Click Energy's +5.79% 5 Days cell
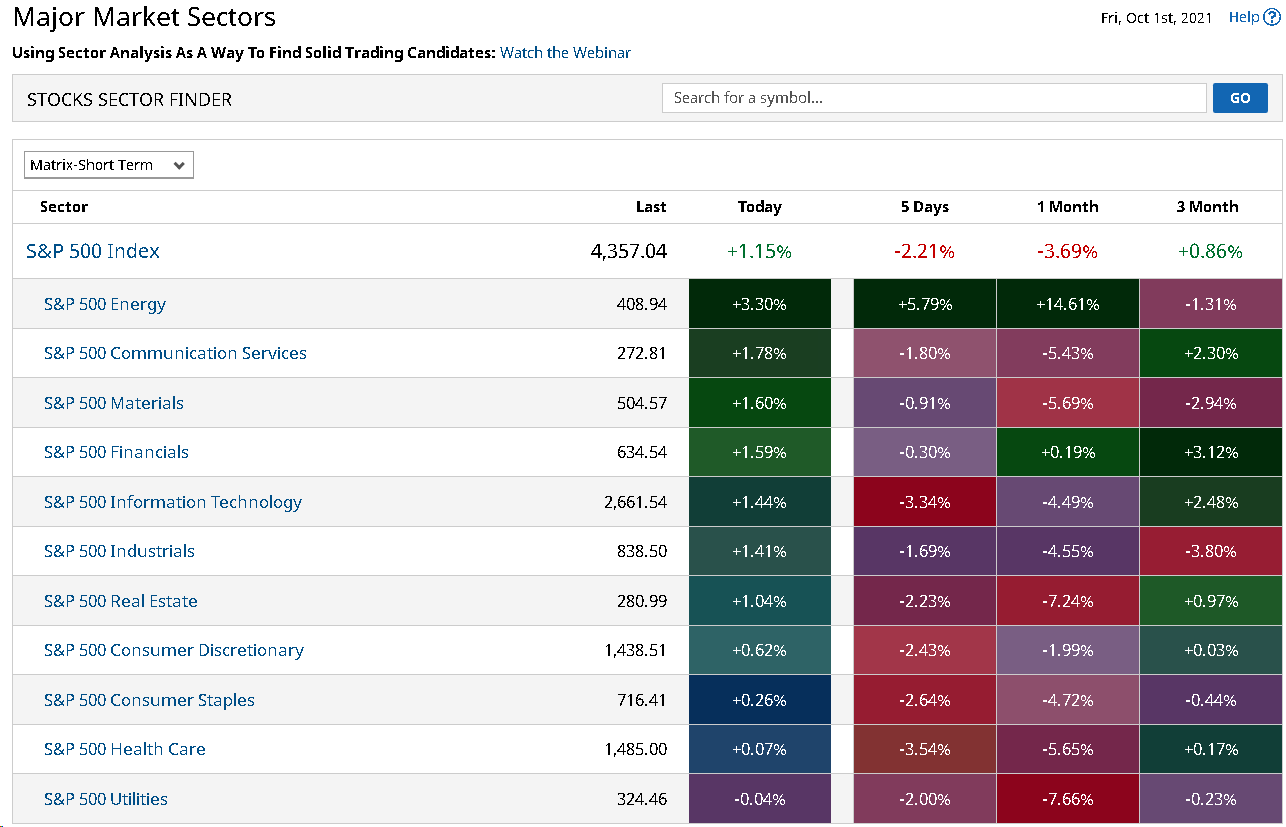 [925, 304]
